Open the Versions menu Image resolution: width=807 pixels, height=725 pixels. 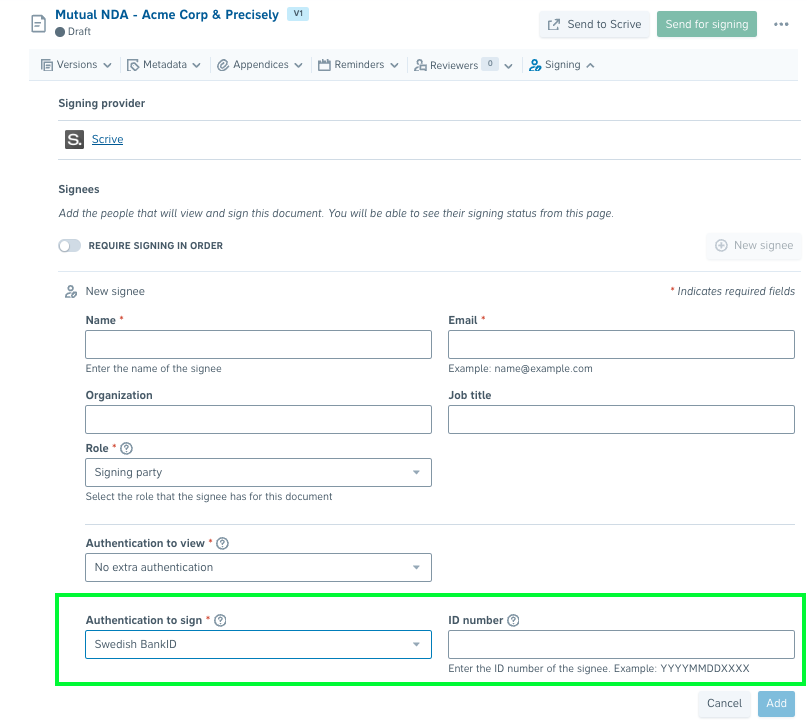pos(76,65)
